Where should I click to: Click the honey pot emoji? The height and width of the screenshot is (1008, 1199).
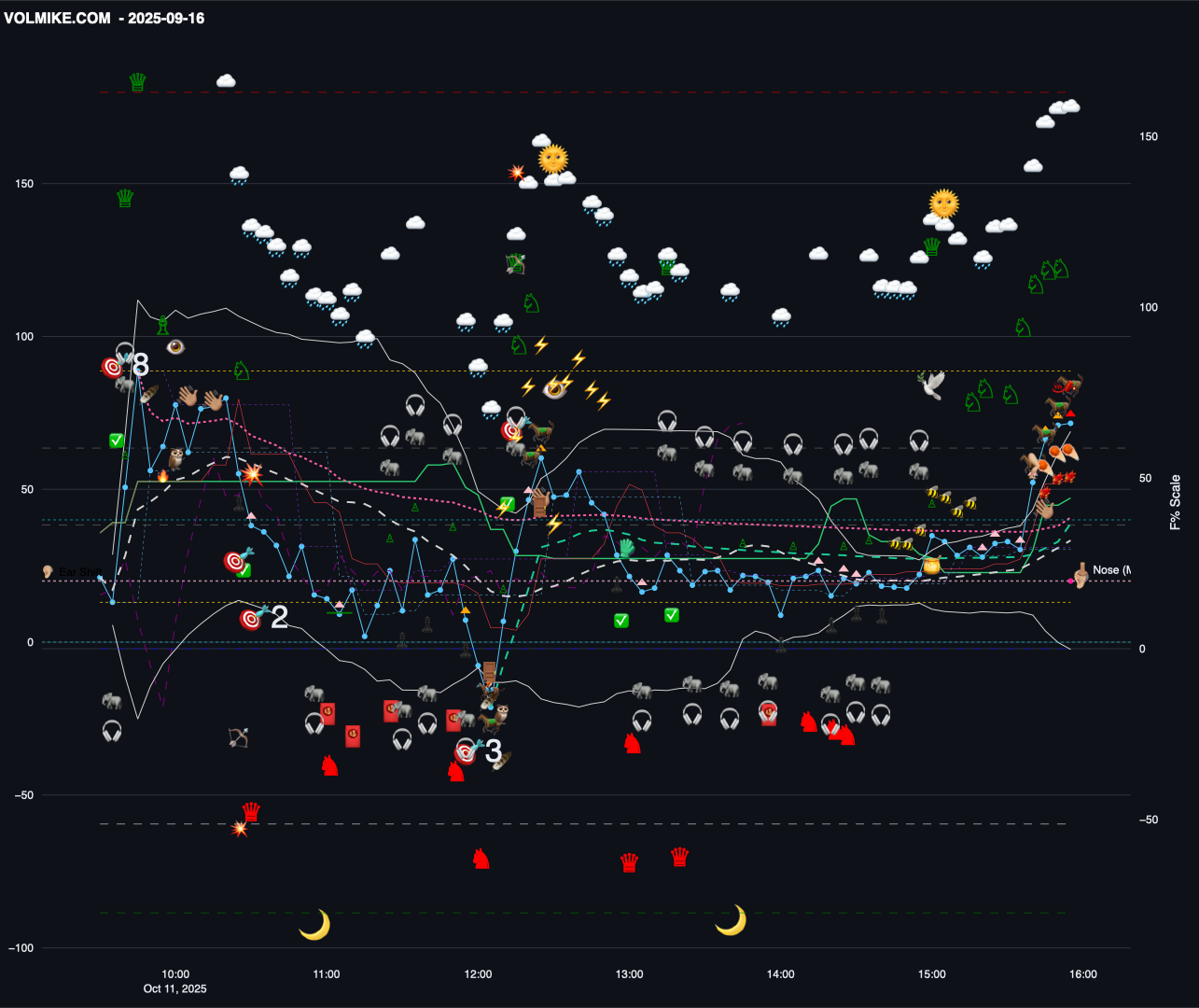click(930, 566)
